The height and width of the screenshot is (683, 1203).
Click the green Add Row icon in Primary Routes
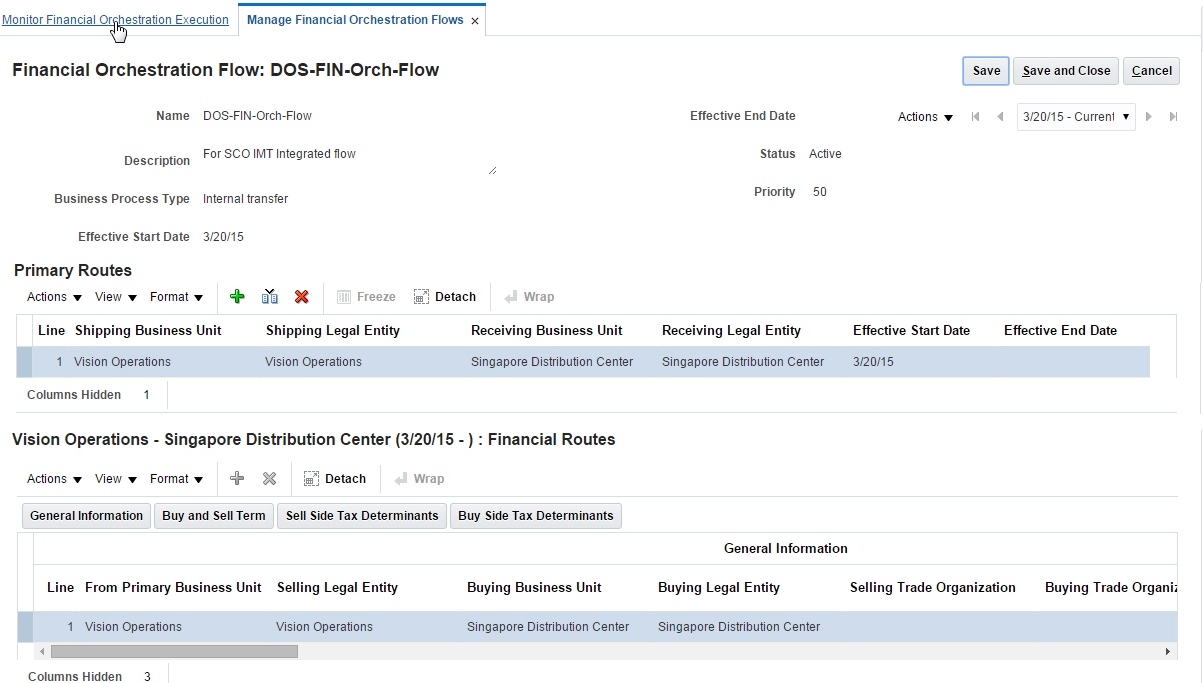237,296
